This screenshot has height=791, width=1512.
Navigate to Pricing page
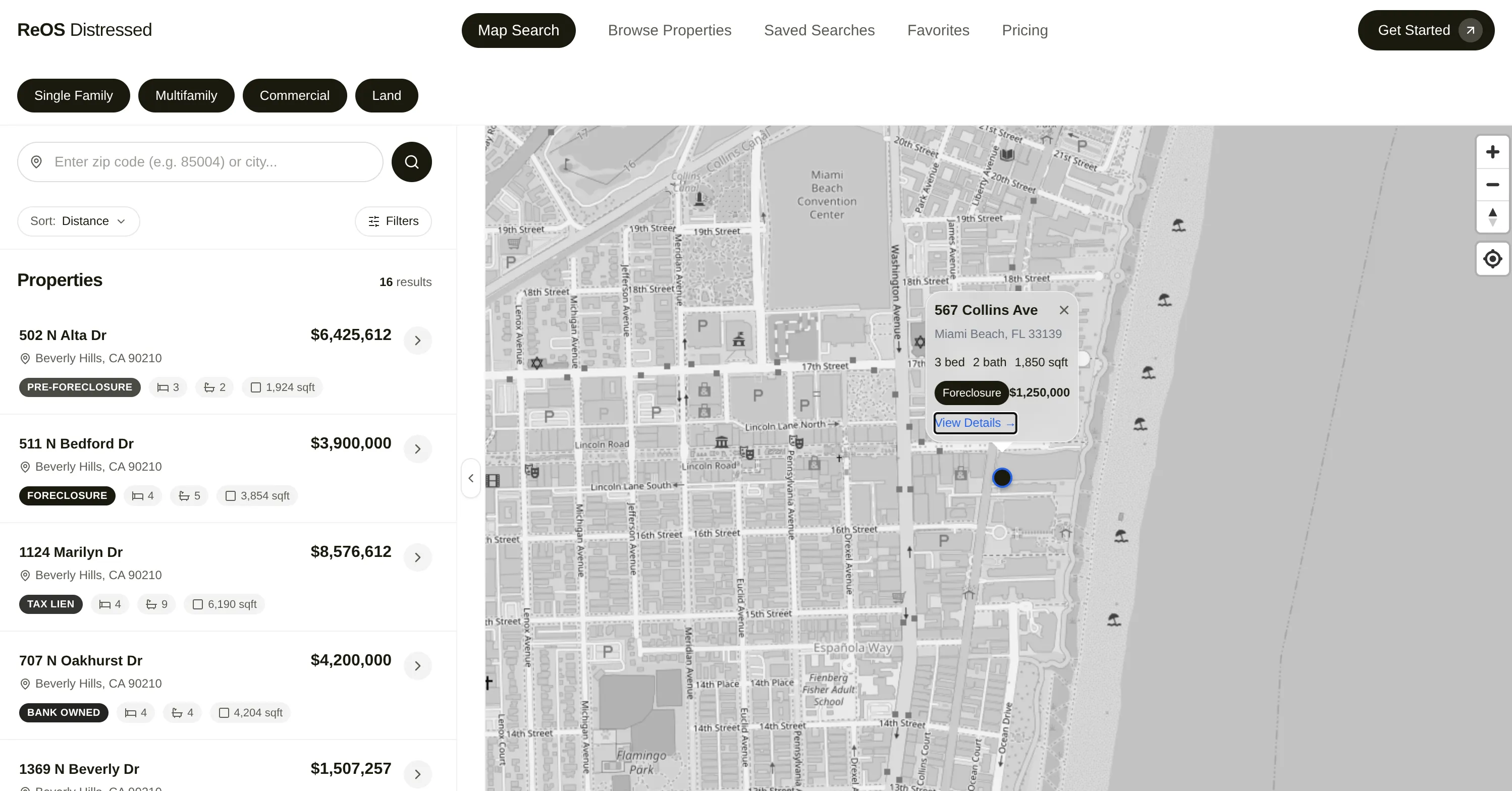(1025, 30)
